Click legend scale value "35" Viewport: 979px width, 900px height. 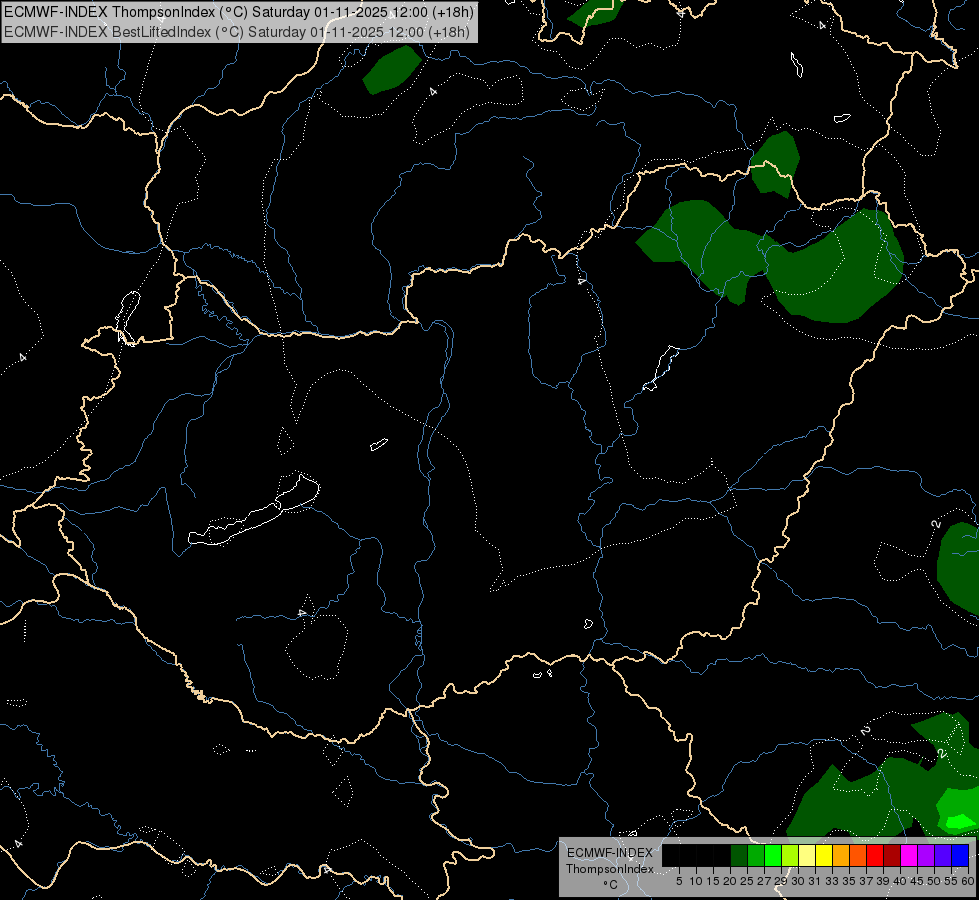[849, 881]
